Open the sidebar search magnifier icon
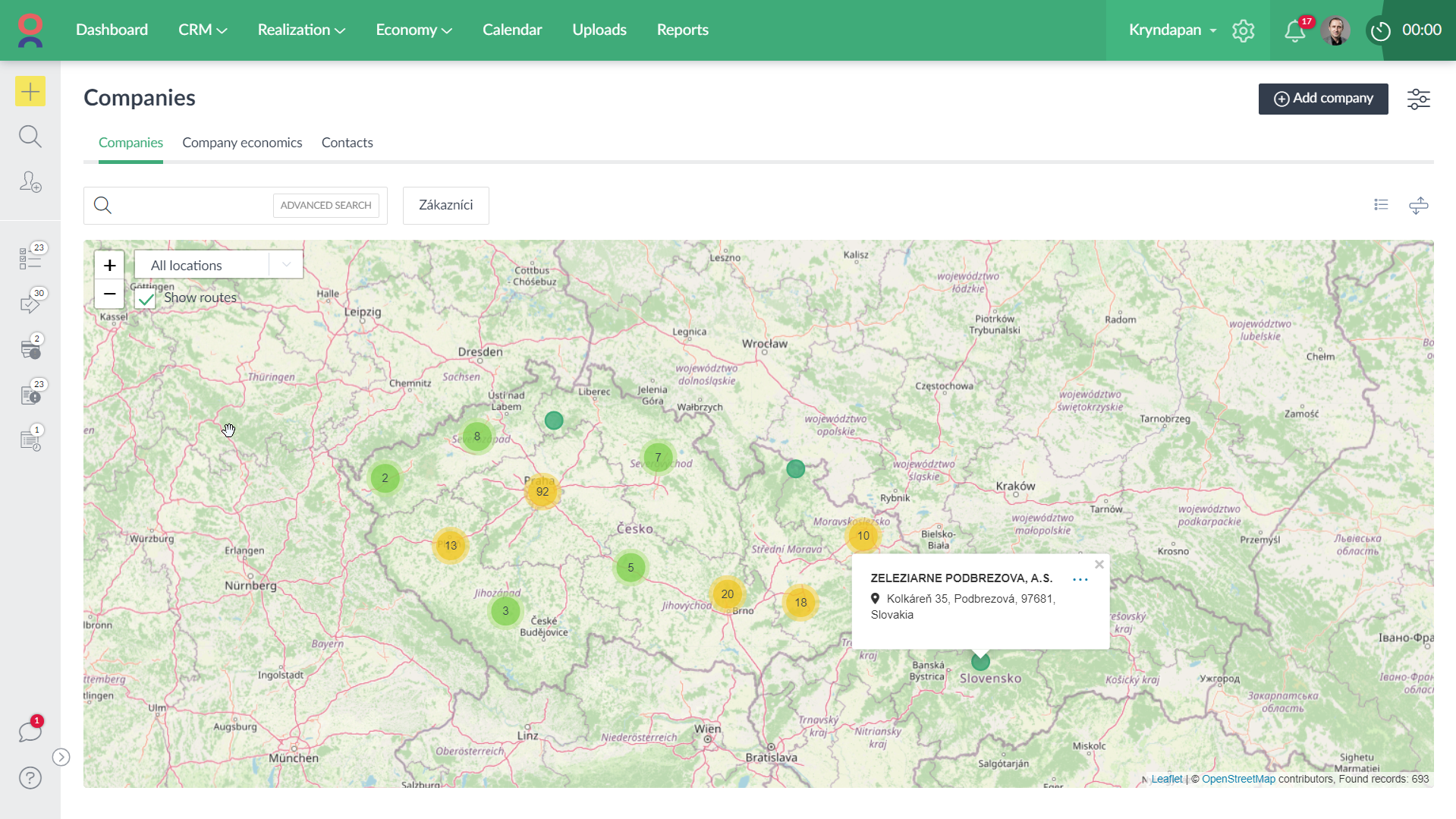1456x819 pixels. point(30,137)
